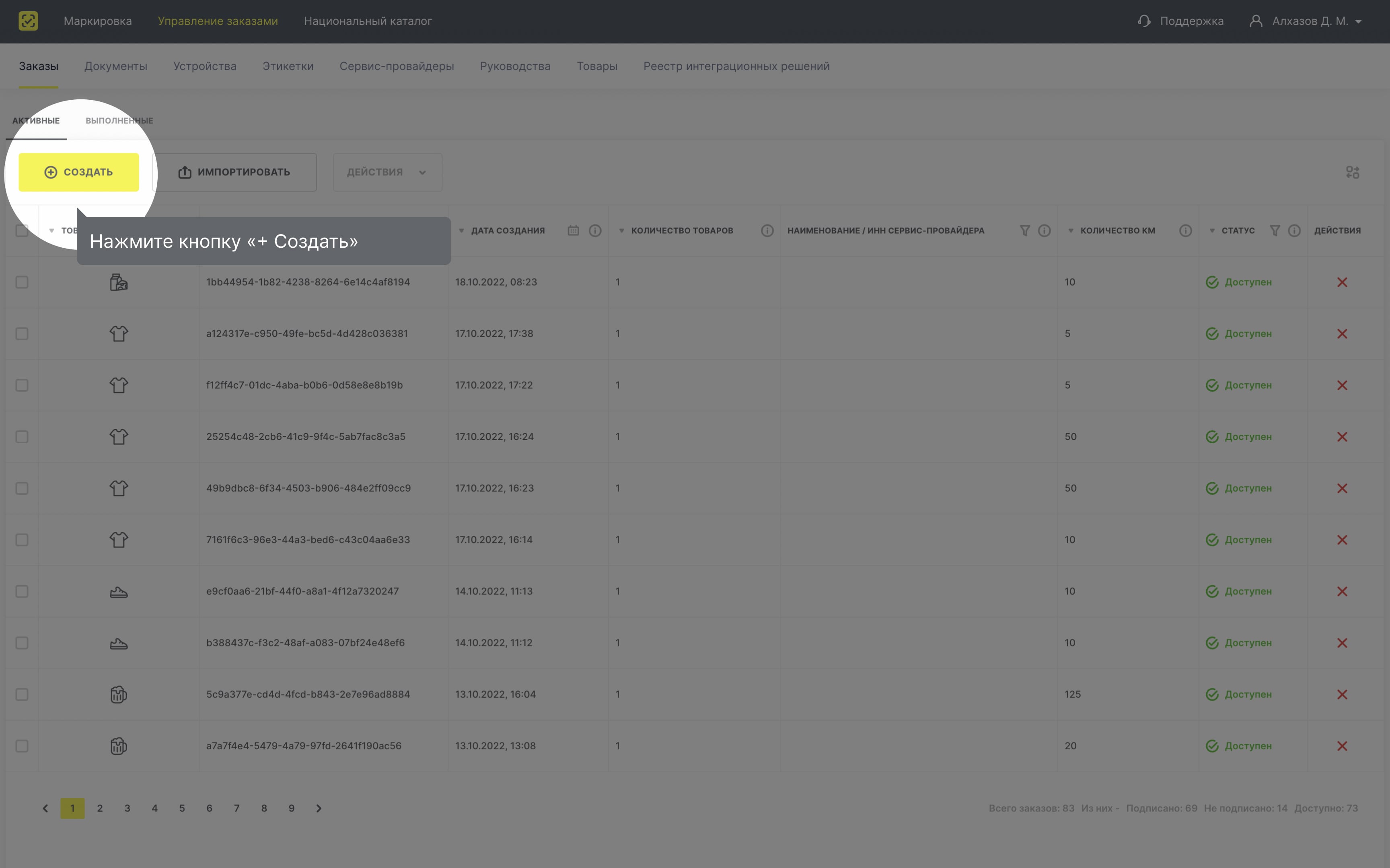This screenshot has height=868, width=1390.
Task: Switch to the Выполненные sub-tab
Action: [x=119, y=121]
